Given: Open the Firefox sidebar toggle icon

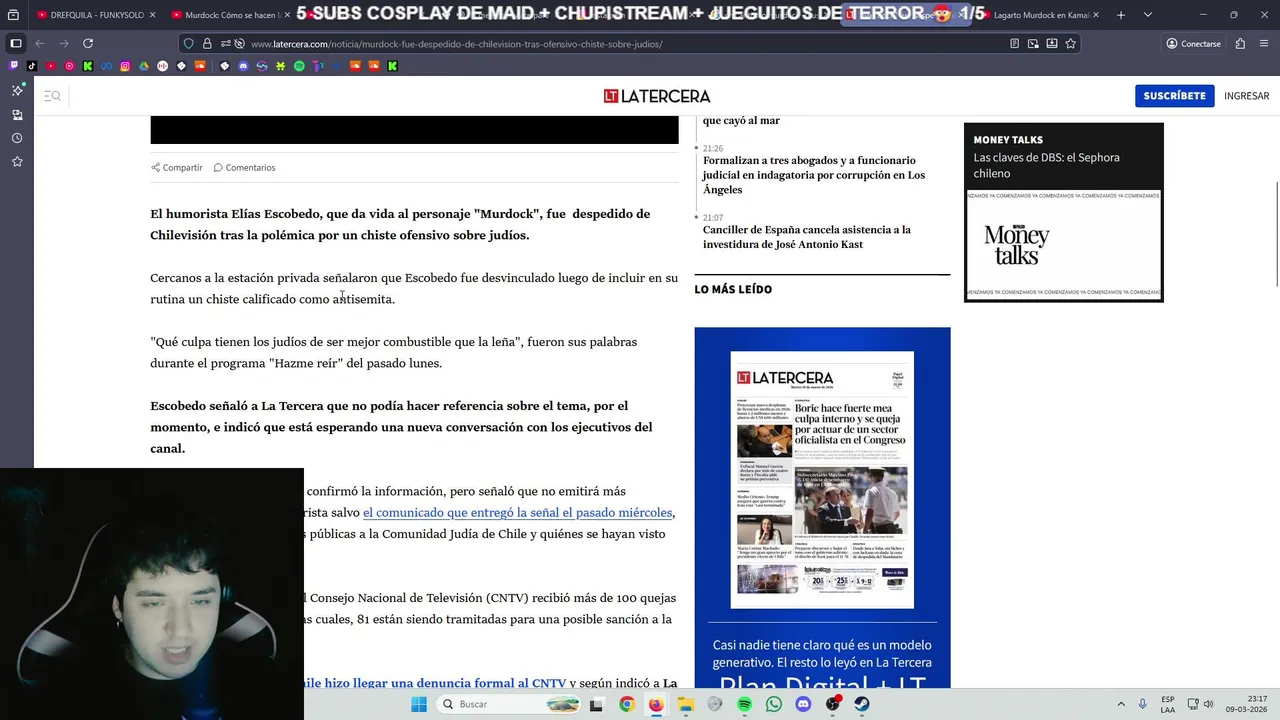Looking at the screenshot, I should (x=16, y=43).
